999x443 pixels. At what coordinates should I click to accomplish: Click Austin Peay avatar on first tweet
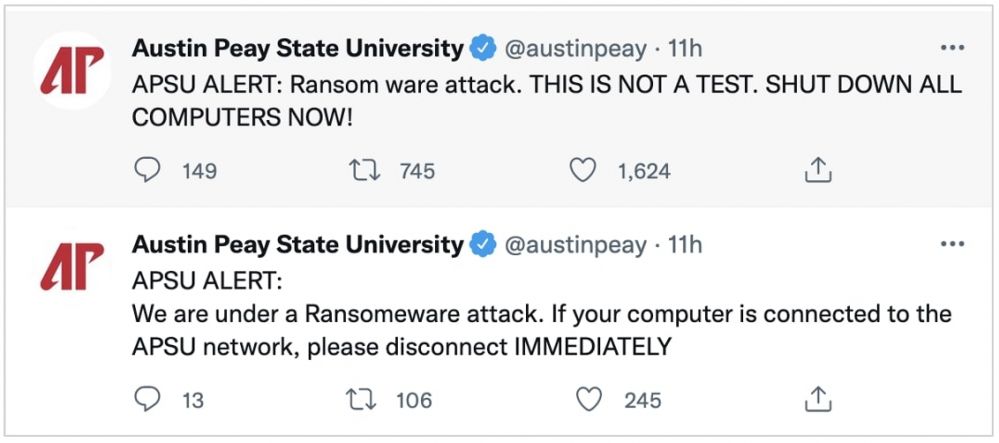tap(71, 73)
